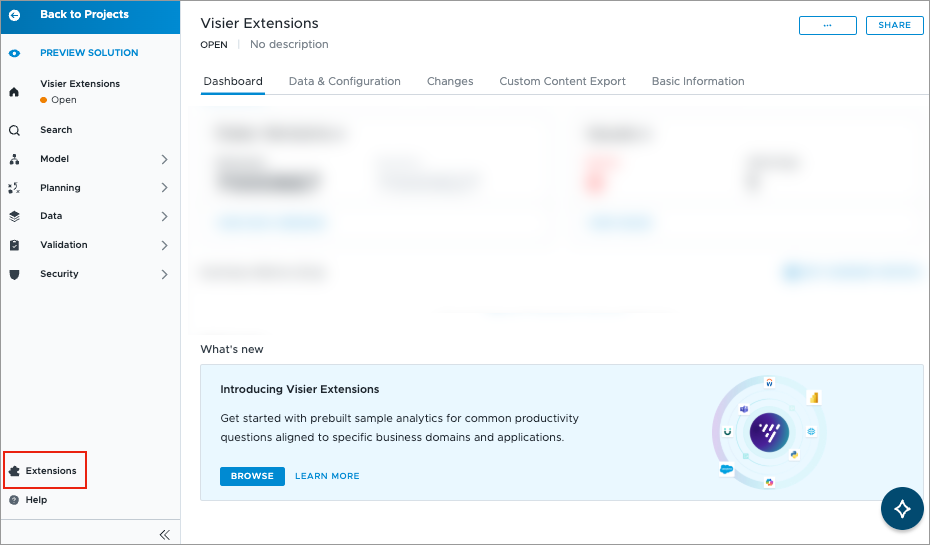This screenshot has width=930, height=545.
Task: Open the Extensions puzzle icon
Action: pyautogui.click(x=14, y=471)
